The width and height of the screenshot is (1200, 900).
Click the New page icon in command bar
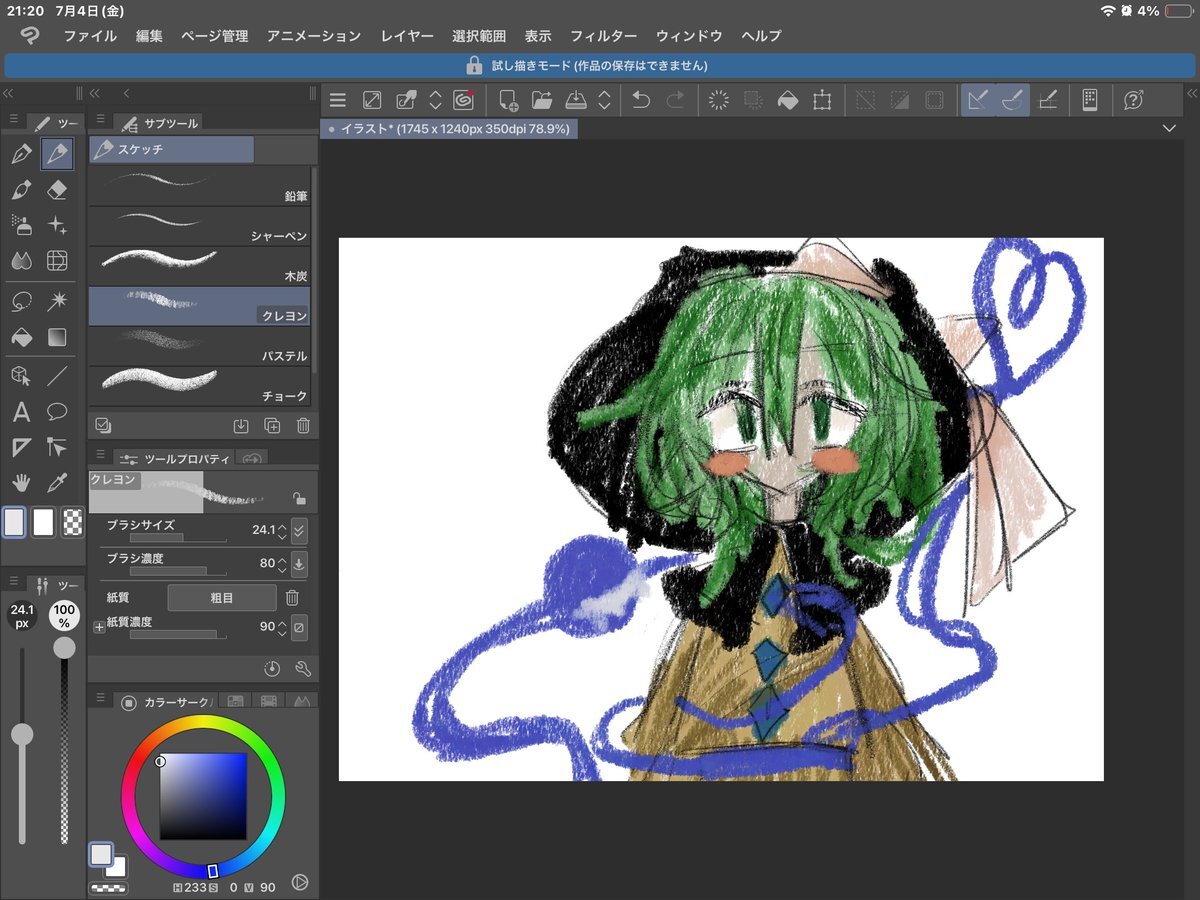coord(509,100)
